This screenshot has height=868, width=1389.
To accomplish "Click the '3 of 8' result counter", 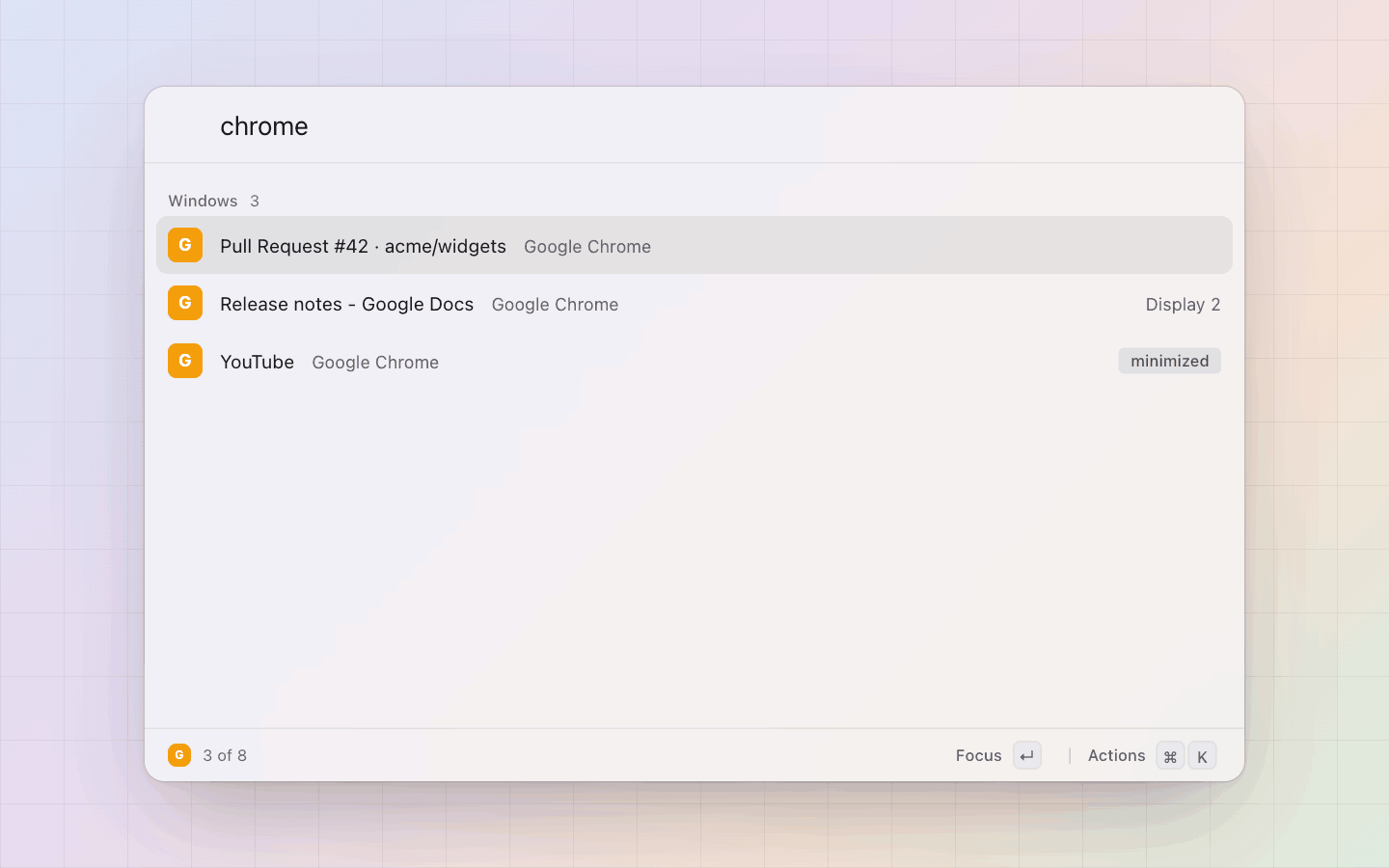I will [x=225, y=756].
